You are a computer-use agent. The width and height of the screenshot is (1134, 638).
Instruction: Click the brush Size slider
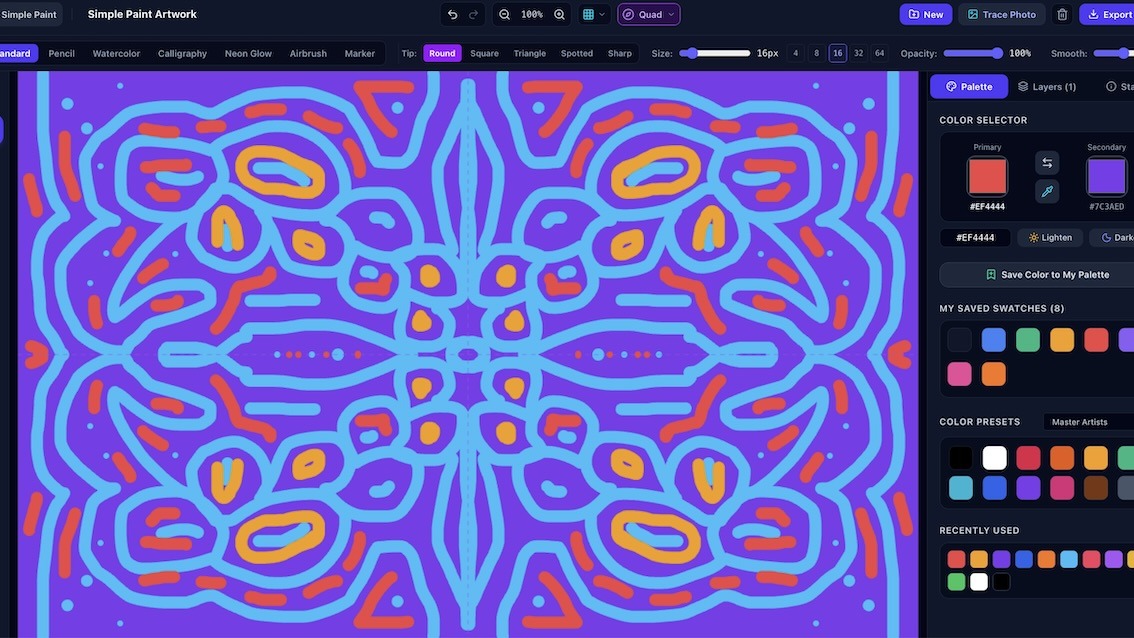click(715, 54)
